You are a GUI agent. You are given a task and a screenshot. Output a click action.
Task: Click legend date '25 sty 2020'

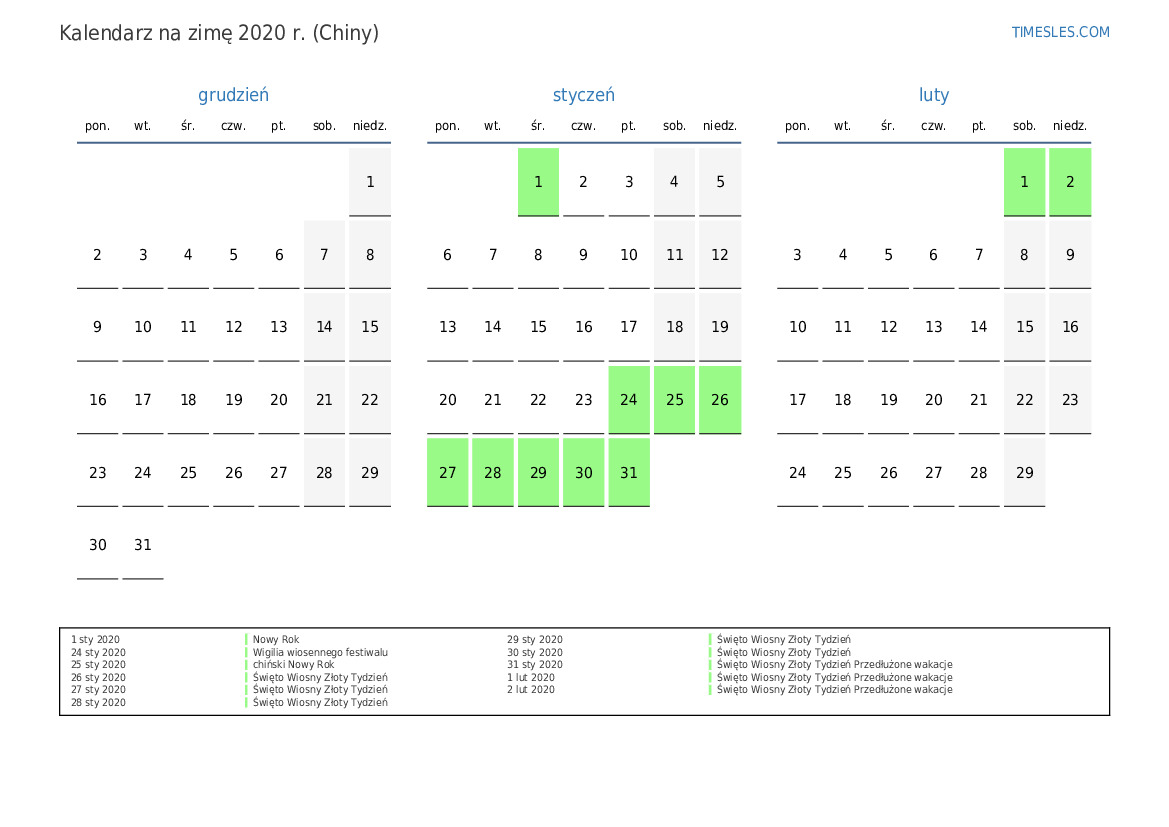click(98, 664)
